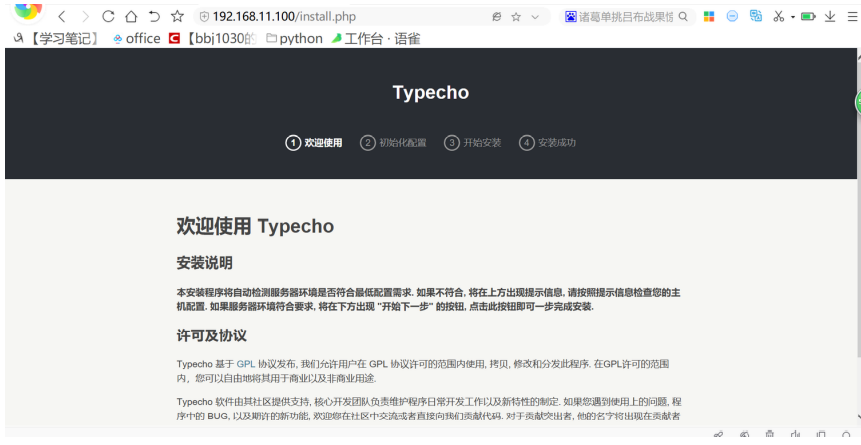Reload the page with the refresh icon
This screenshot has width=861, height=445.
point(108,16)
